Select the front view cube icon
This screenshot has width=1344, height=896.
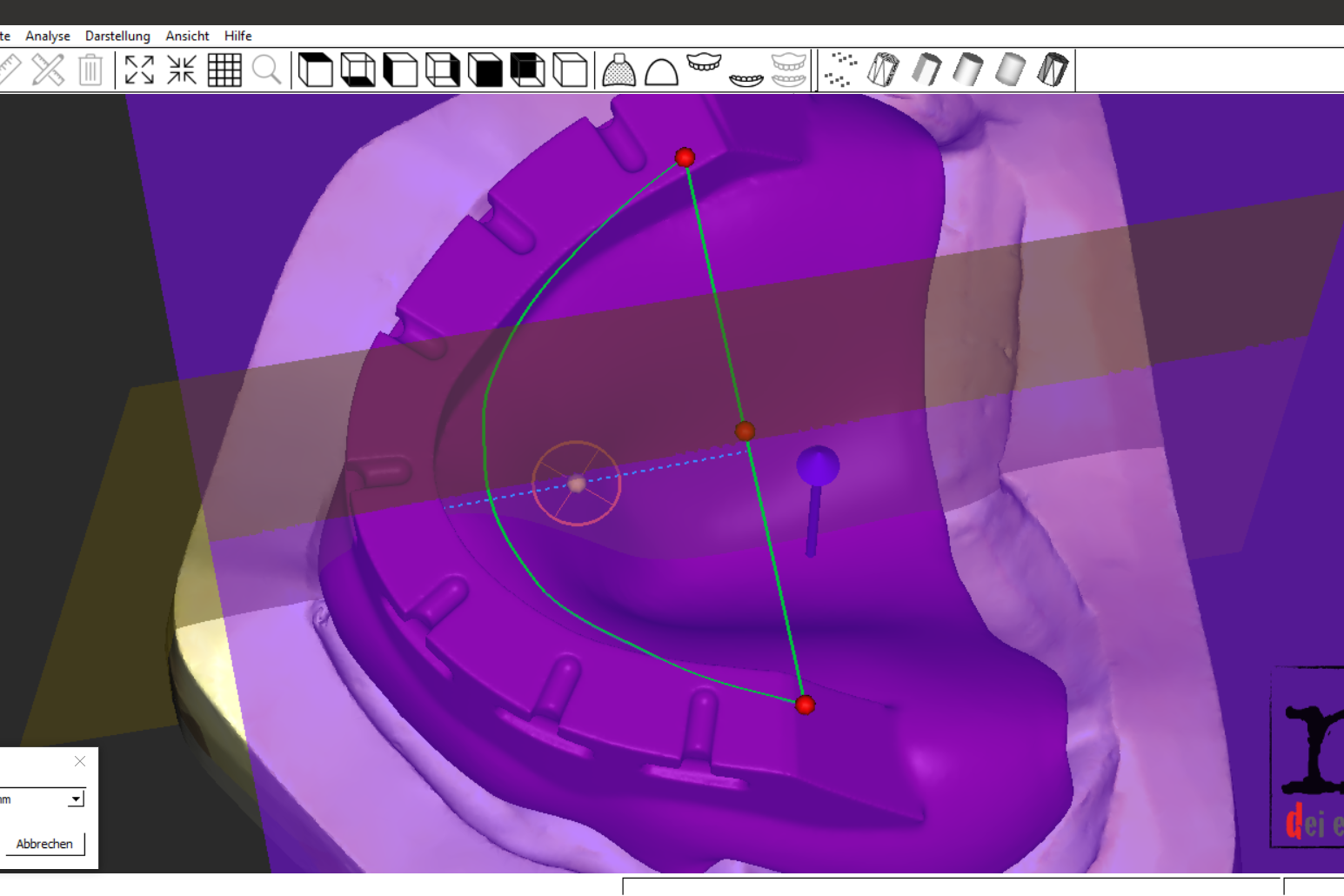click(485, 70)
